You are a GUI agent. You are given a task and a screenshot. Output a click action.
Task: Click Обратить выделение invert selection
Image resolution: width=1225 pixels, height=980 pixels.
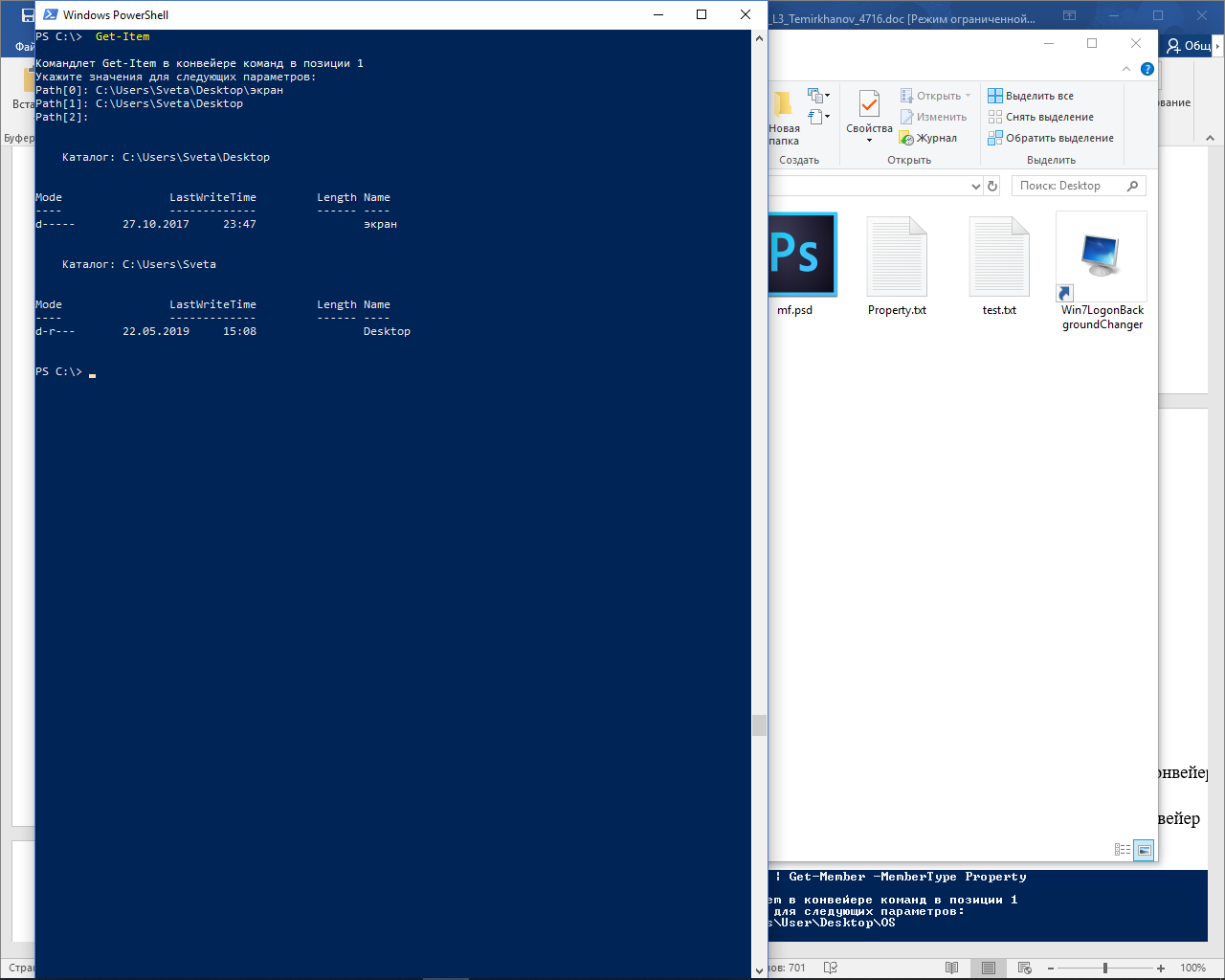(x=1051, y=138)
